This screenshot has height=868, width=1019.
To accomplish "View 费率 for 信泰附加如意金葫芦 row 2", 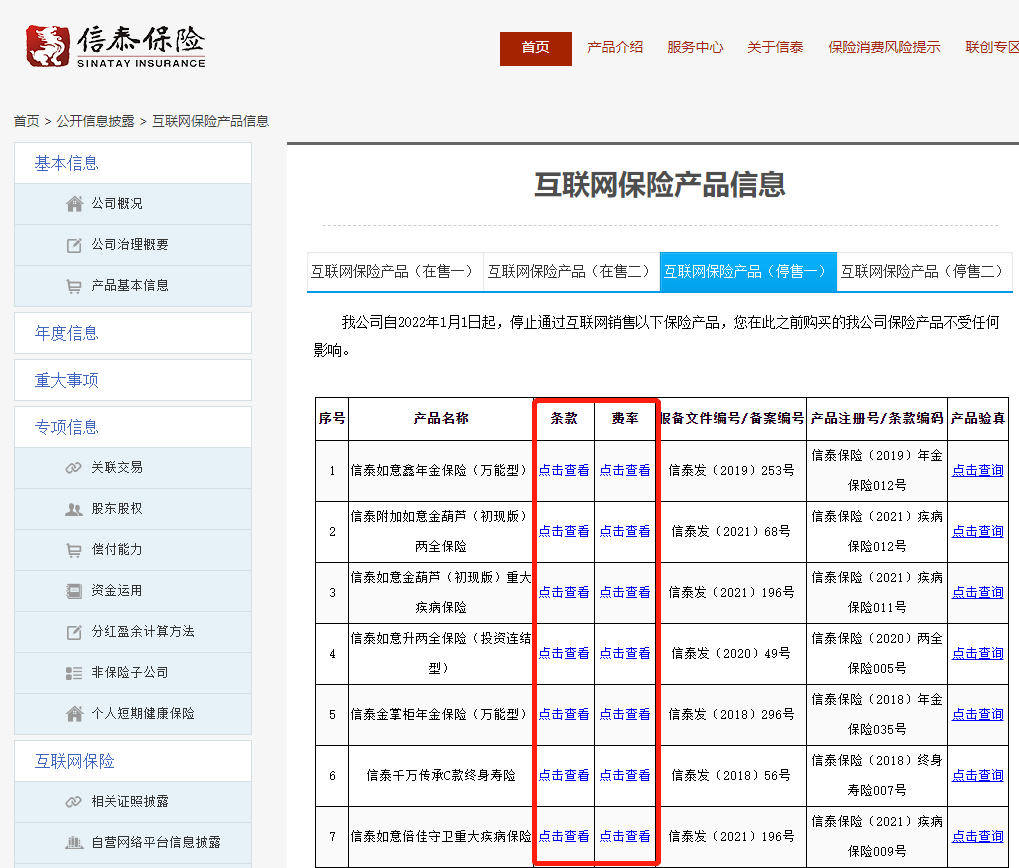I will (x=625, y=531).
